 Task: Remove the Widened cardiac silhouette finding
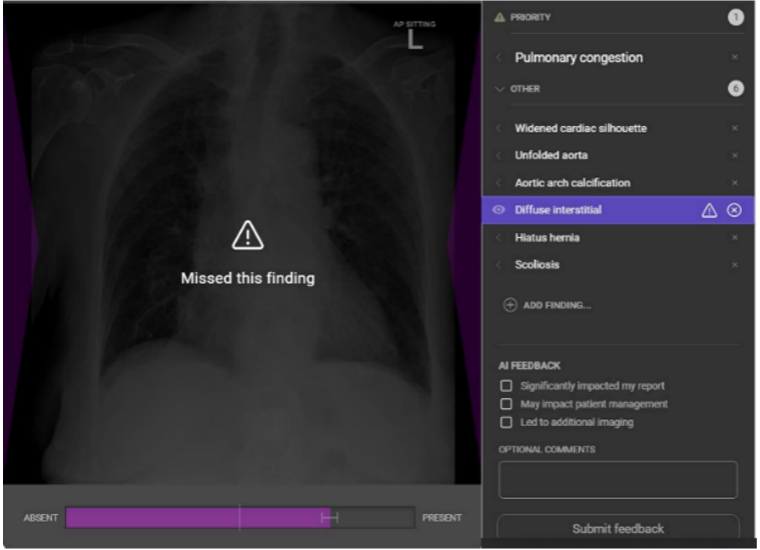click(x=734, y=128)
